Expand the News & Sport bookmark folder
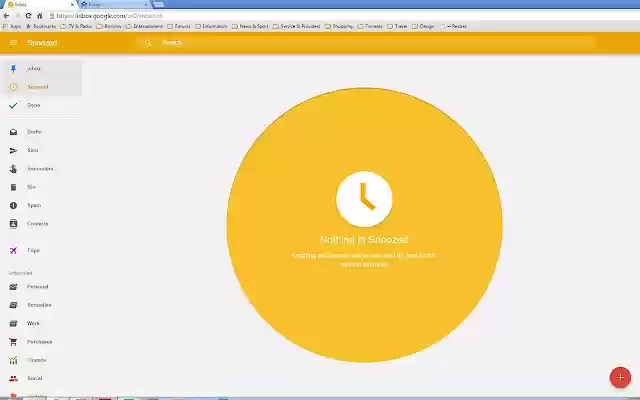640x400 pixels. tap(250, 26)
